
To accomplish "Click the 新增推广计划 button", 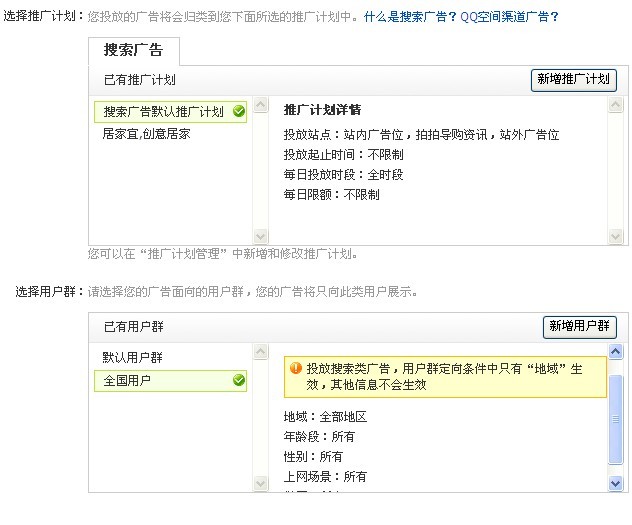I will [573, 79].
